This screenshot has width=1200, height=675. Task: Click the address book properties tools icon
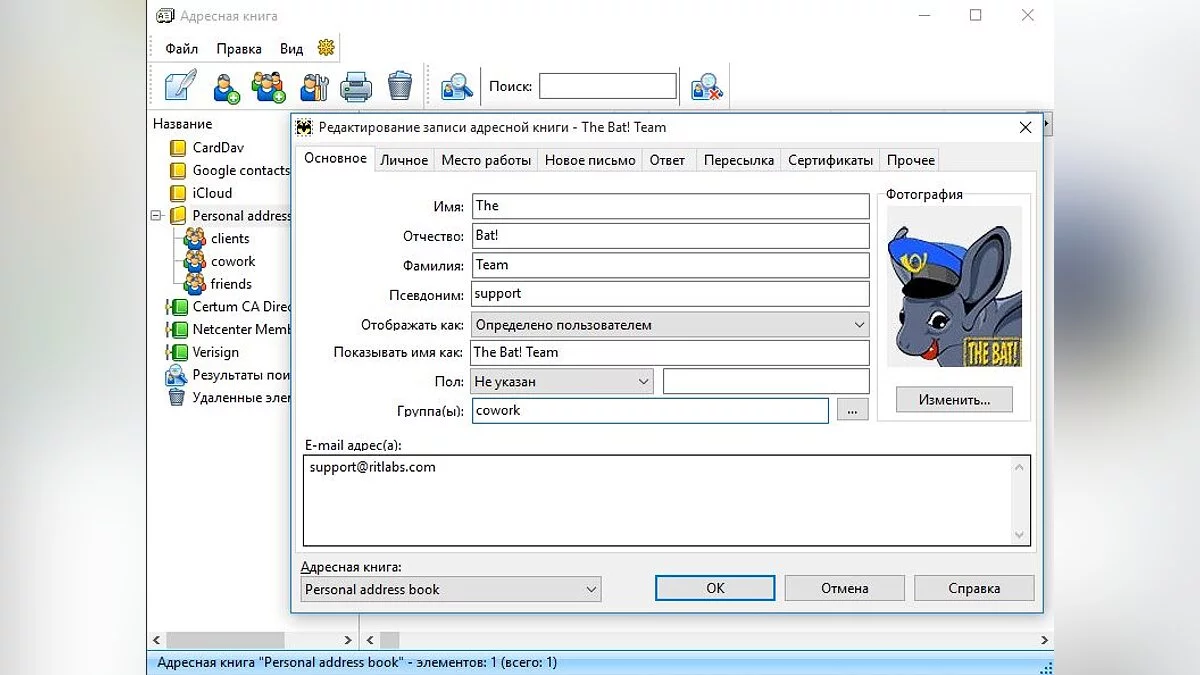[313, 87]
